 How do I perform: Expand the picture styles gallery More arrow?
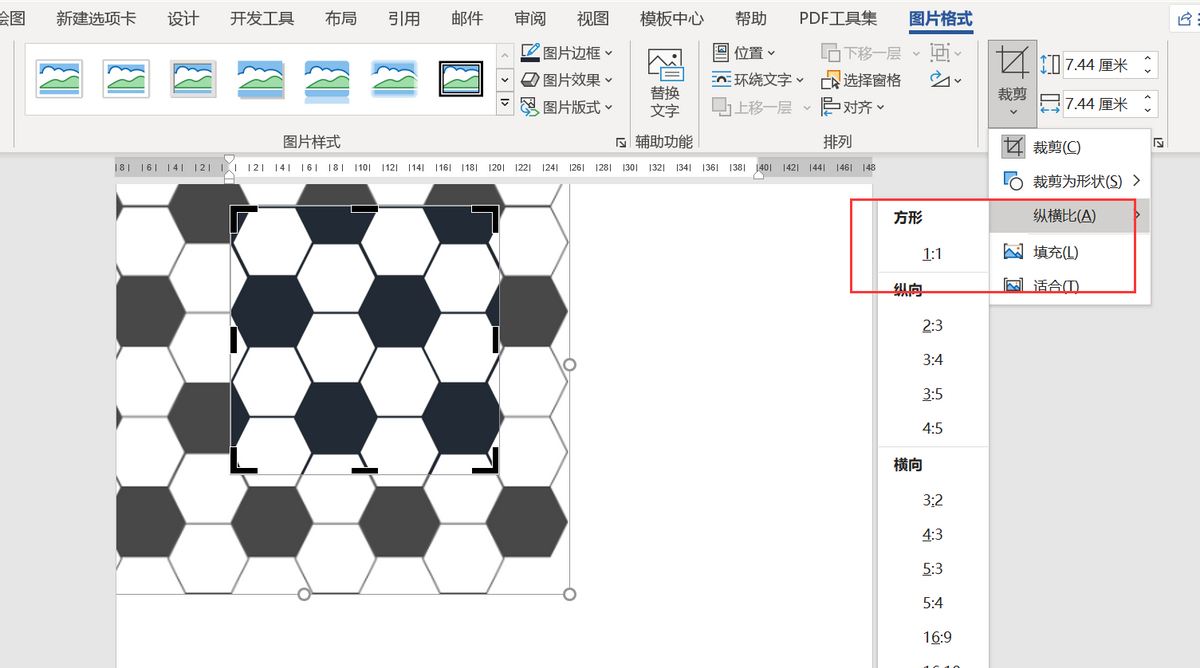tap(504, 103)
